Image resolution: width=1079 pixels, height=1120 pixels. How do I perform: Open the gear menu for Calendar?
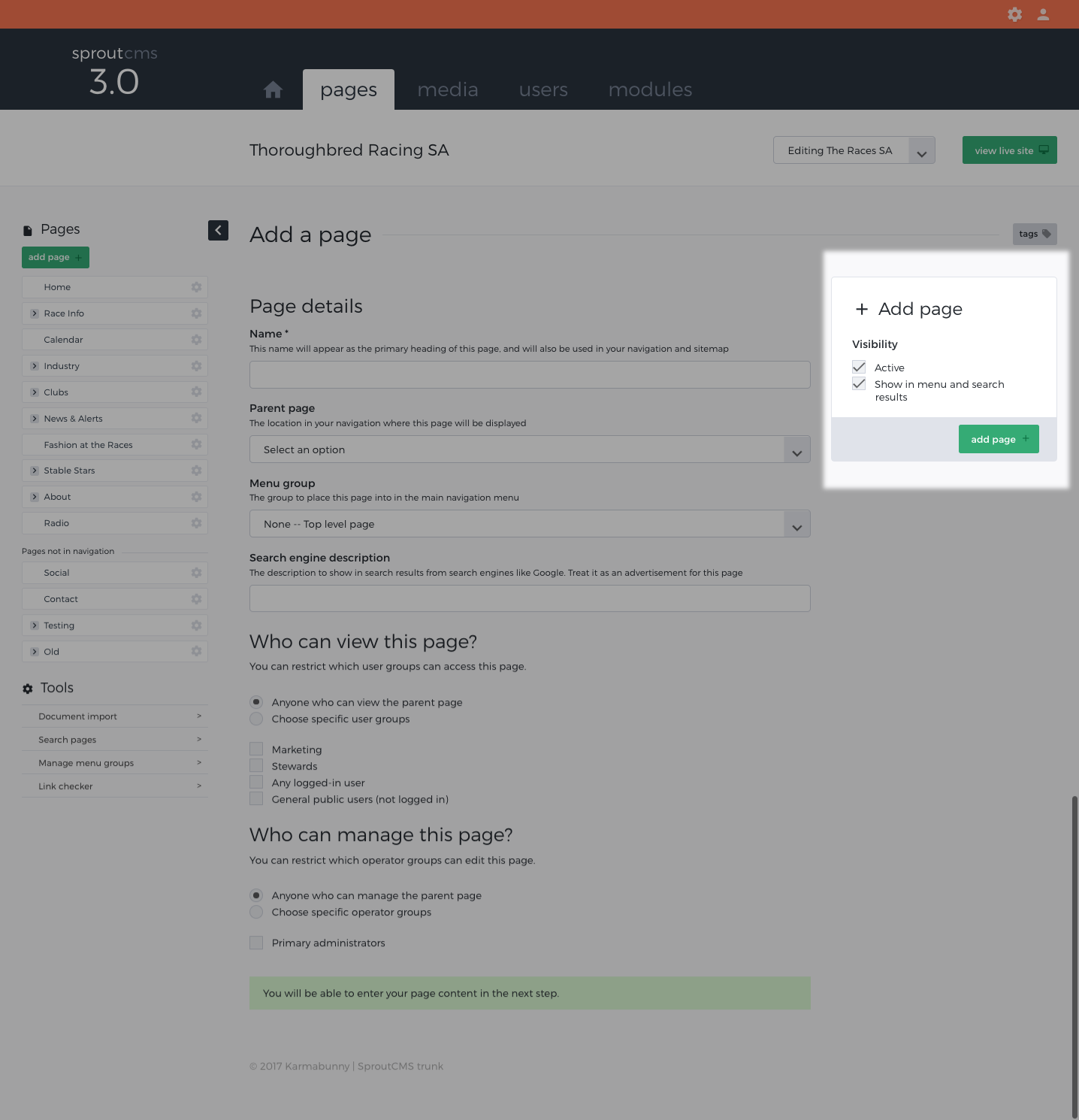(196, 340)
